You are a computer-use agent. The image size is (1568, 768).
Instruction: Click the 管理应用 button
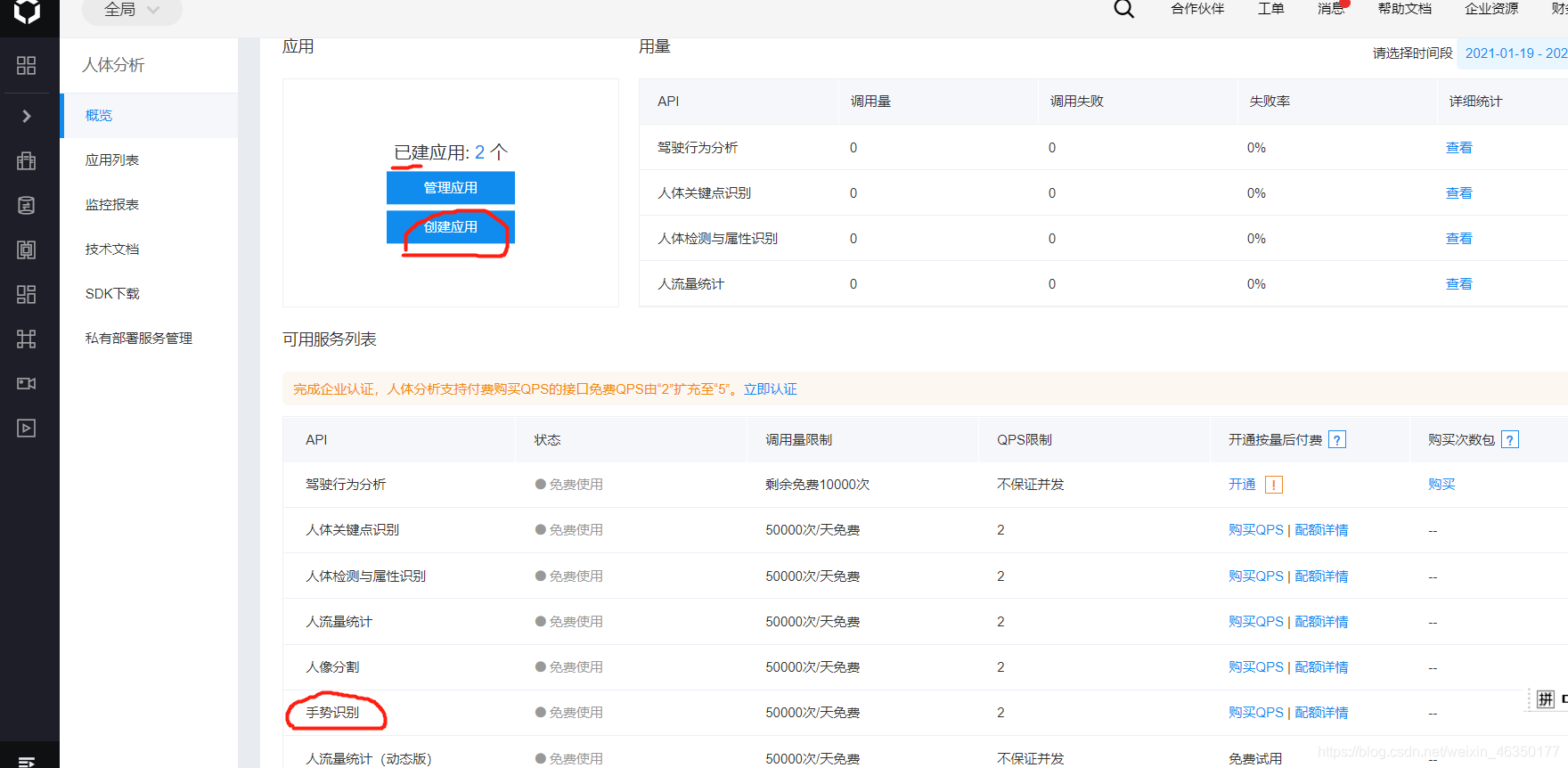(451, 188)
